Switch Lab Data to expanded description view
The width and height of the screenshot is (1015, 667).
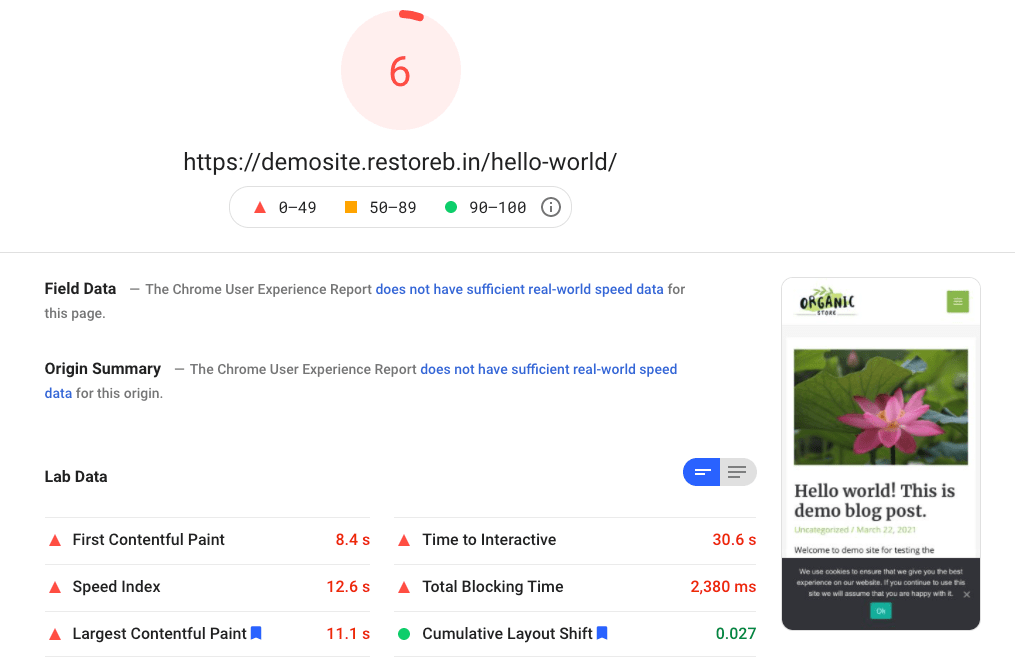(x=738, y=472)
